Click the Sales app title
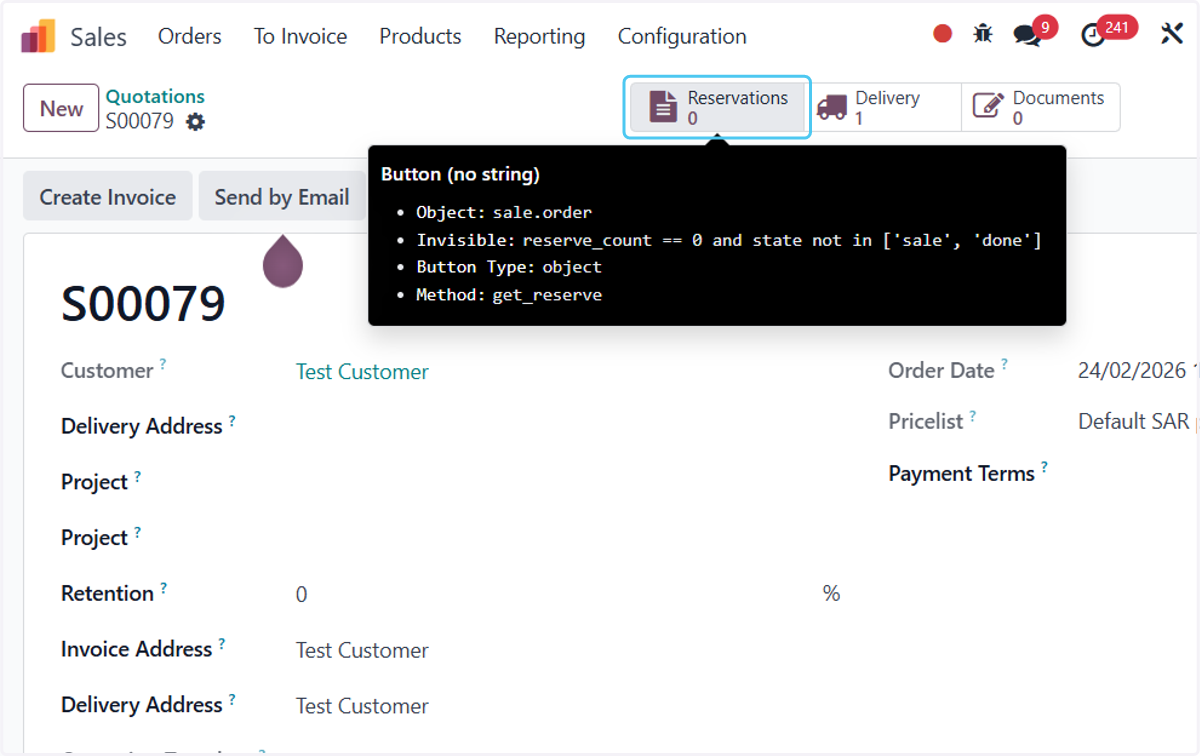Screen dimensions: 1200x756 pyautogui.click(x=98, y=37)
